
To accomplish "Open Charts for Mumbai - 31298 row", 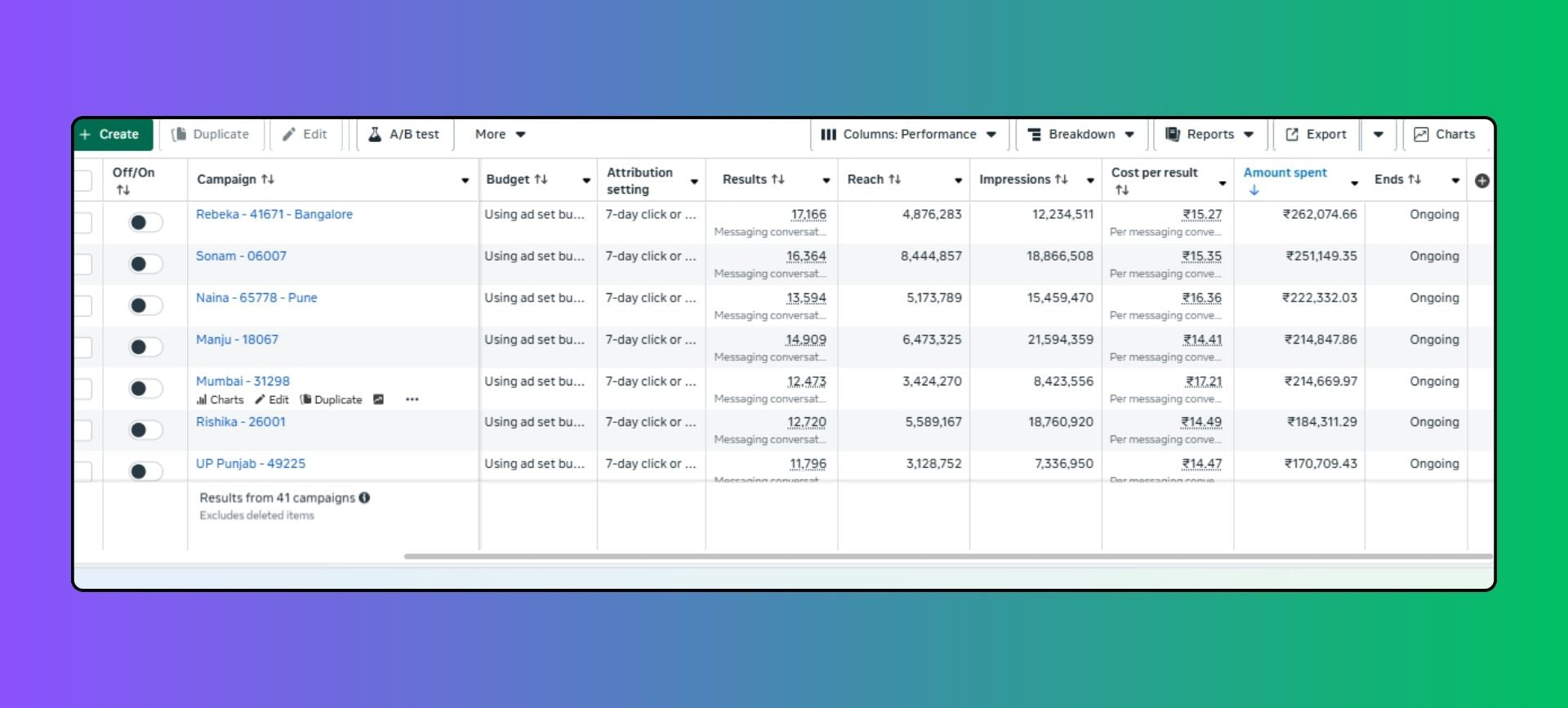I will (220, 399).
